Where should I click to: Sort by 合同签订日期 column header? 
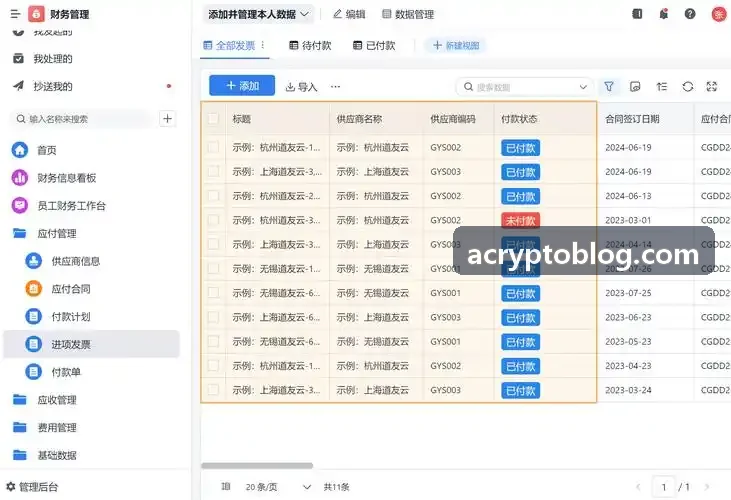tap(632, 119)
